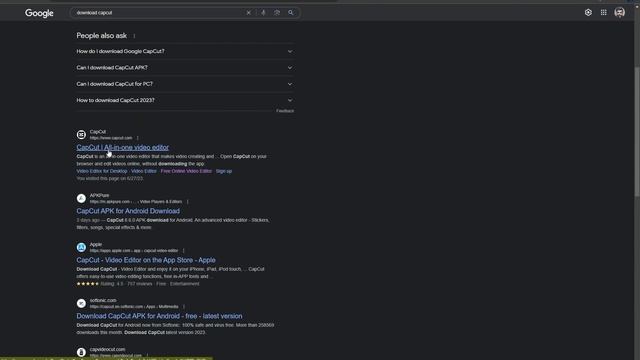Click the Apple App Store favicon
Image resolution: width=640 pixels, height=360 pixels.
tap(81, 247)
